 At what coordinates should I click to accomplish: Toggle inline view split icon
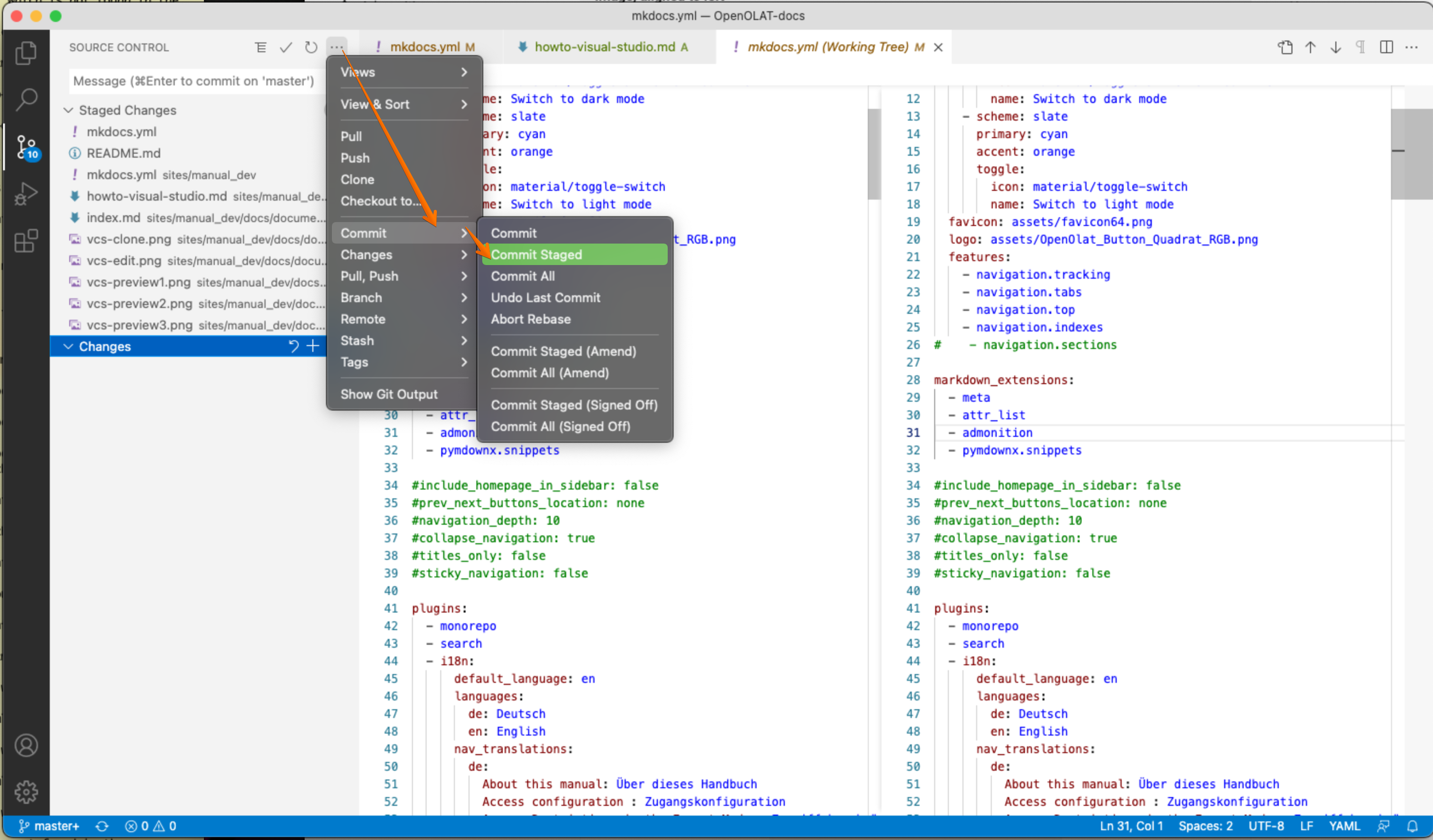pyautogui.click(x=1386, y=47)
